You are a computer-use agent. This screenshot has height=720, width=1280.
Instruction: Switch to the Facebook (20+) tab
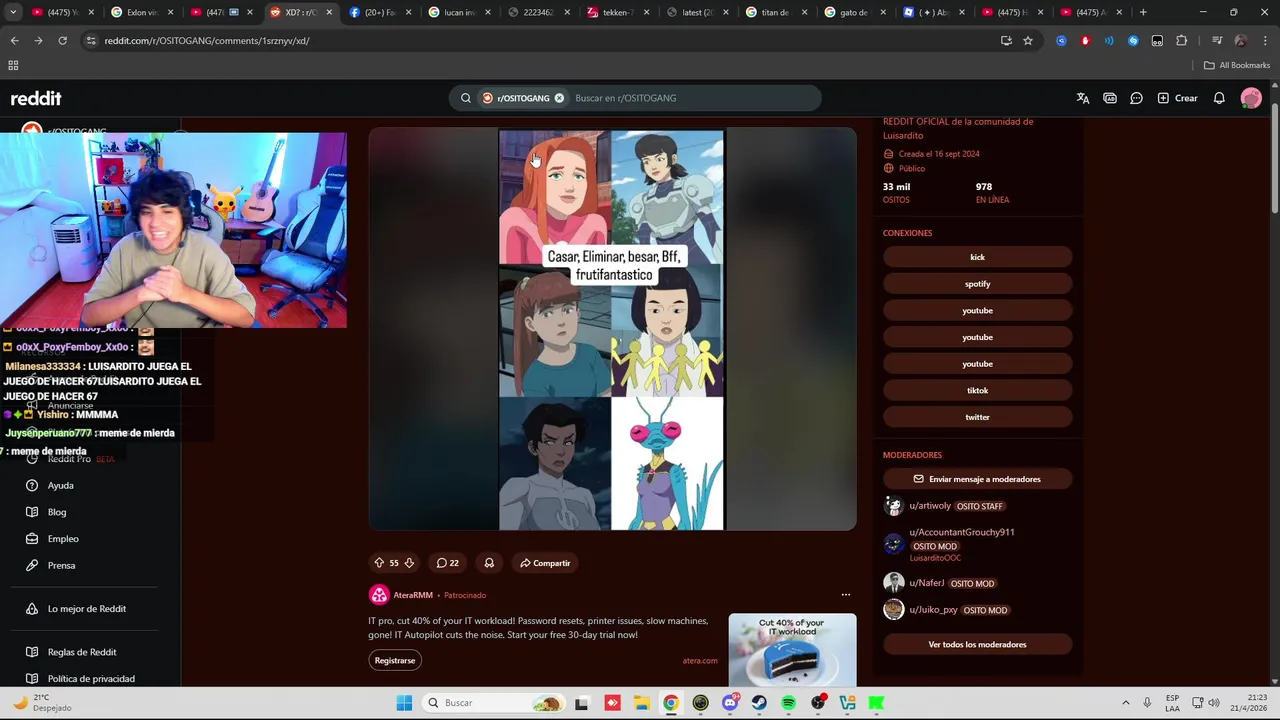[x=381, y=12]
